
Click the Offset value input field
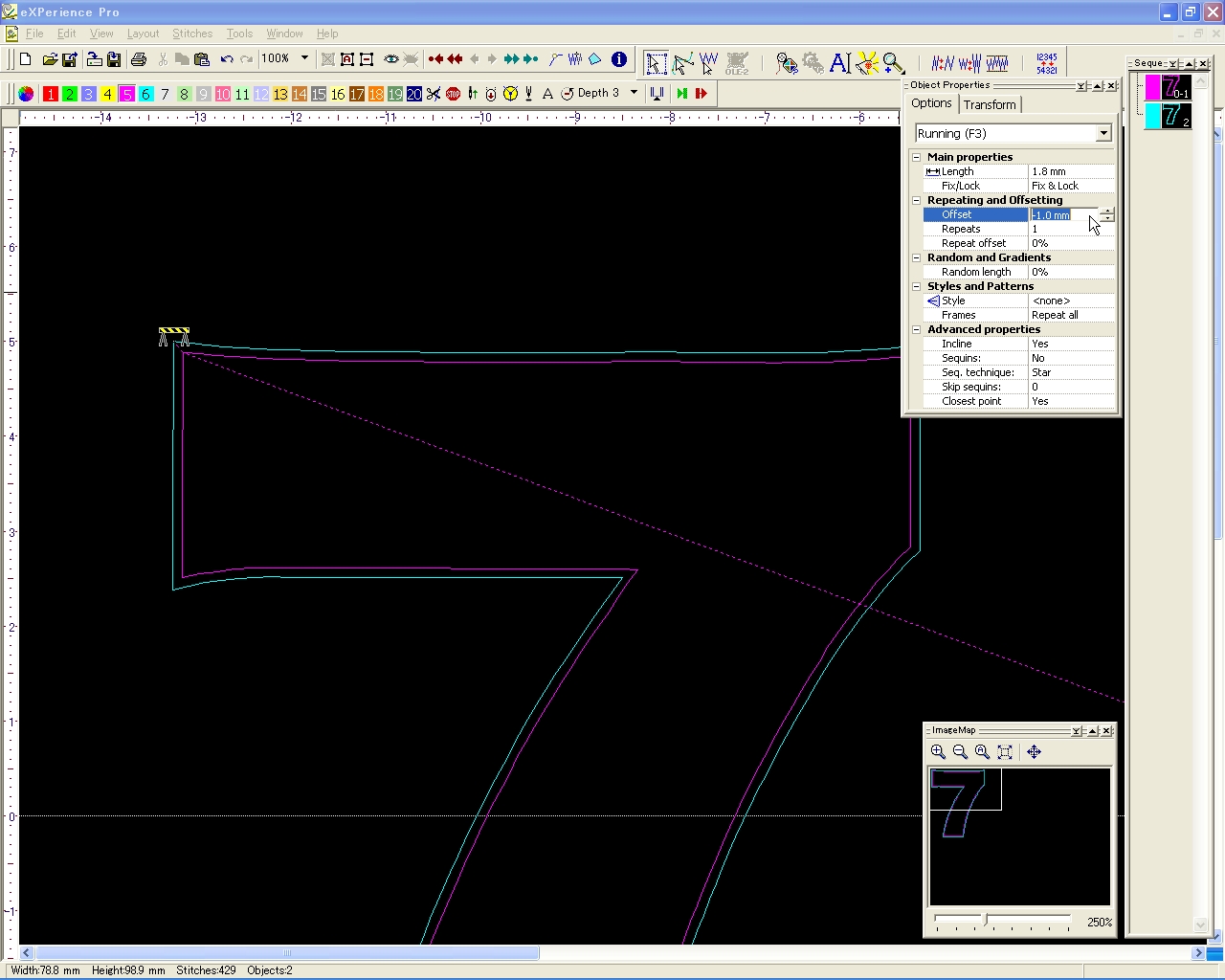1064,214
